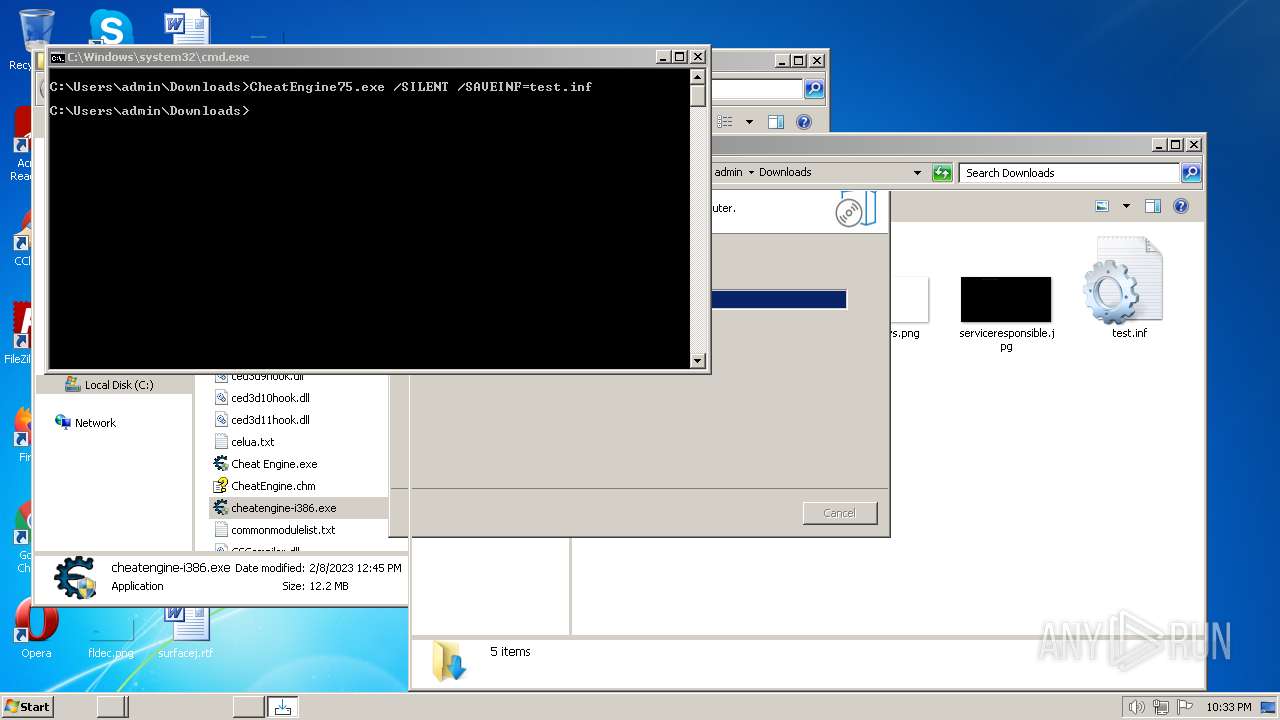The width and height of the screenshot is (1280, 720).
Task: Toggle preview pane in Downloads window
Action: point(1153,206)
